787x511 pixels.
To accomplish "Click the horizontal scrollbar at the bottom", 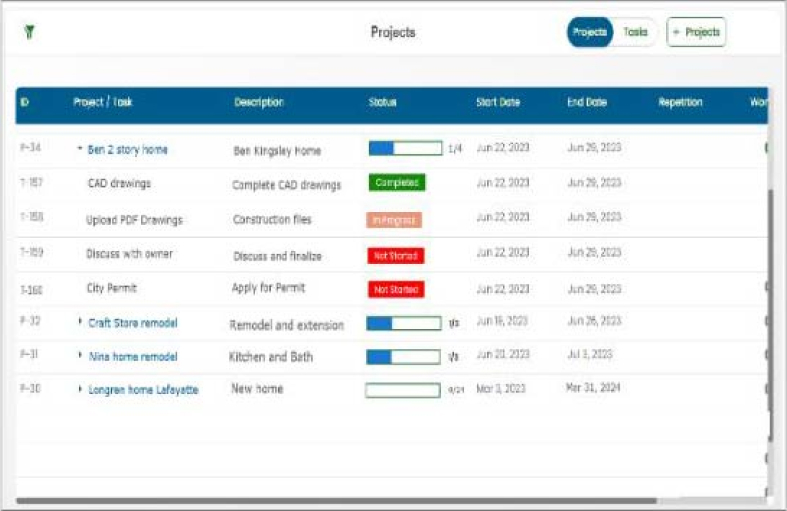I will point(336,500).
